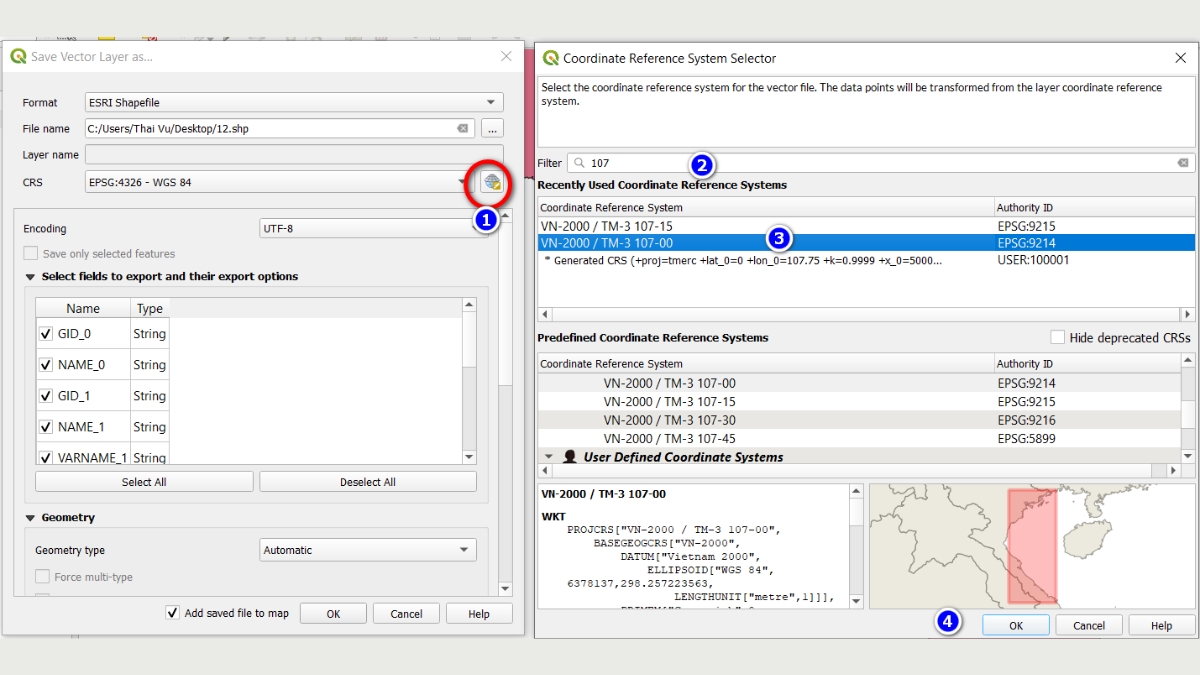Click Cancel in Save Vector Layer dialog

(406, 614)
